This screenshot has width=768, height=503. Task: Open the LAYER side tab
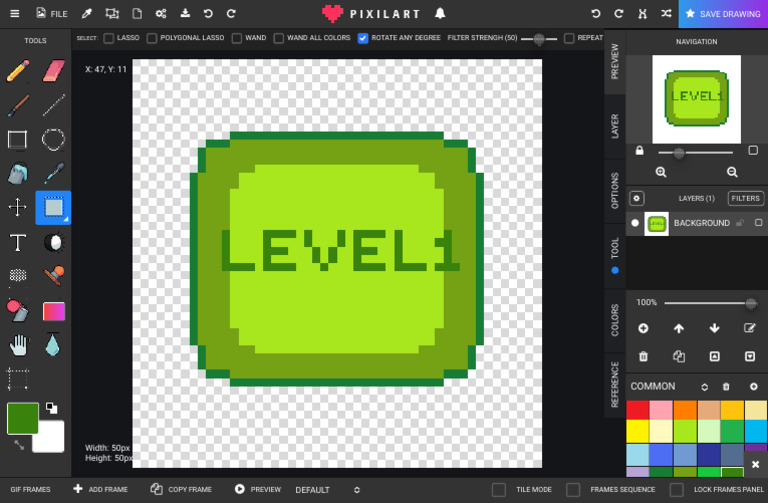coord(615,126)
